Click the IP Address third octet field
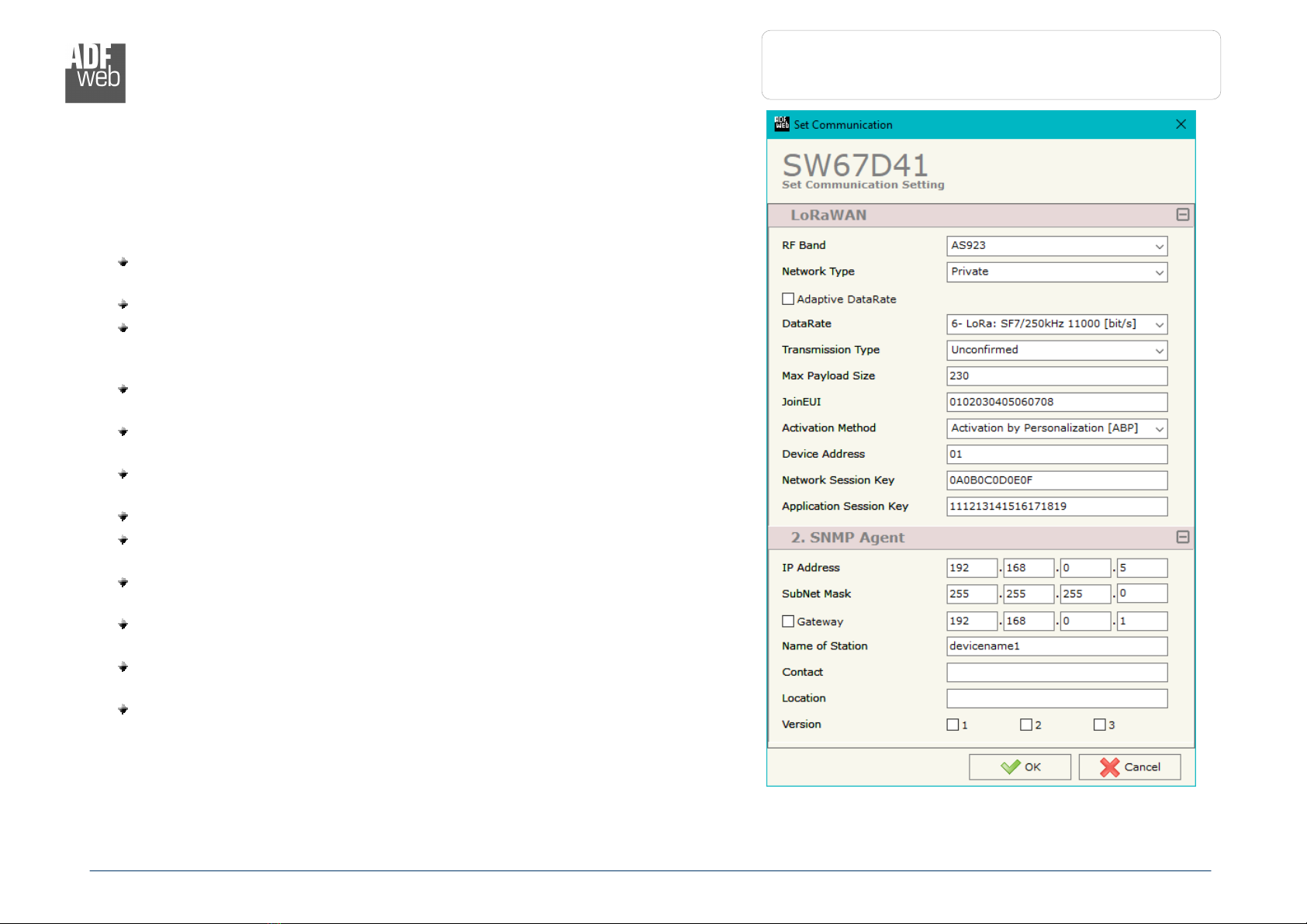1307x924 pixels. [x=1086, y=568]
